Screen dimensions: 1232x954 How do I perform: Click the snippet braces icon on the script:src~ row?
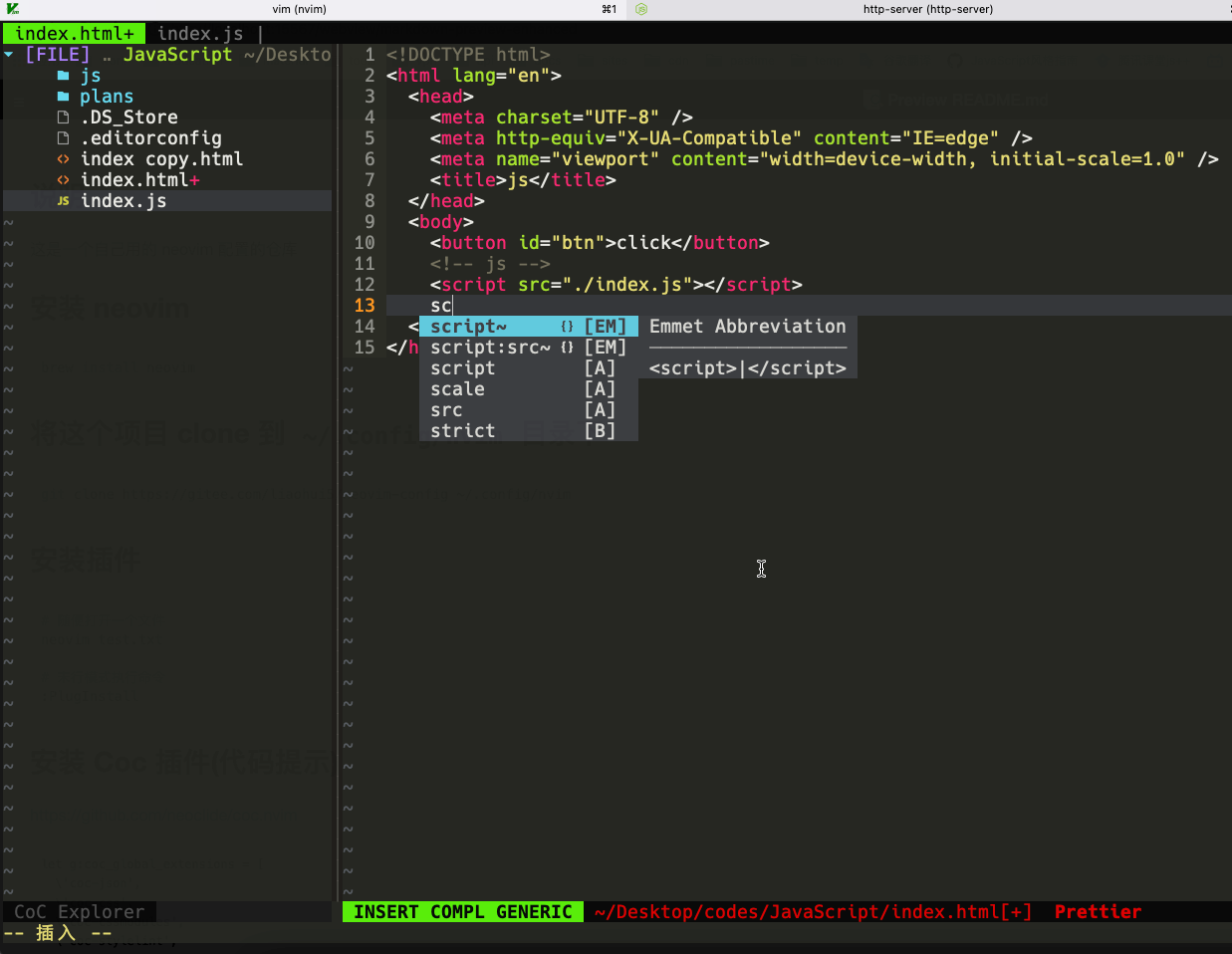(567, 348)
